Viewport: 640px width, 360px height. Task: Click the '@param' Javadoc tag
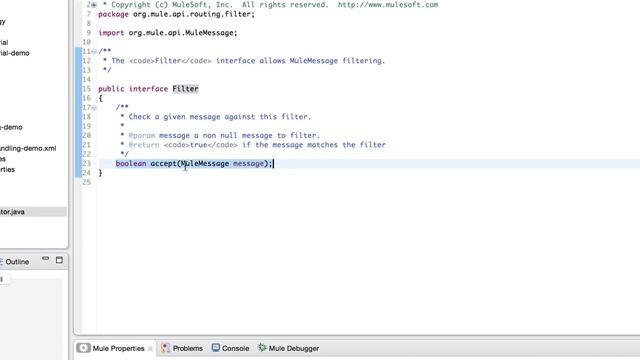pos(142,136)
